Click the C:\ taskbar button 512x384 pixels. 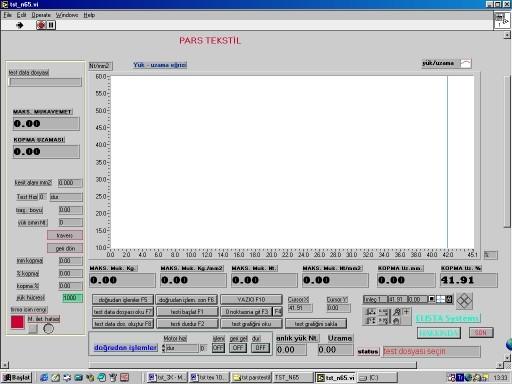pyautogui.click(x=377, y=377)
